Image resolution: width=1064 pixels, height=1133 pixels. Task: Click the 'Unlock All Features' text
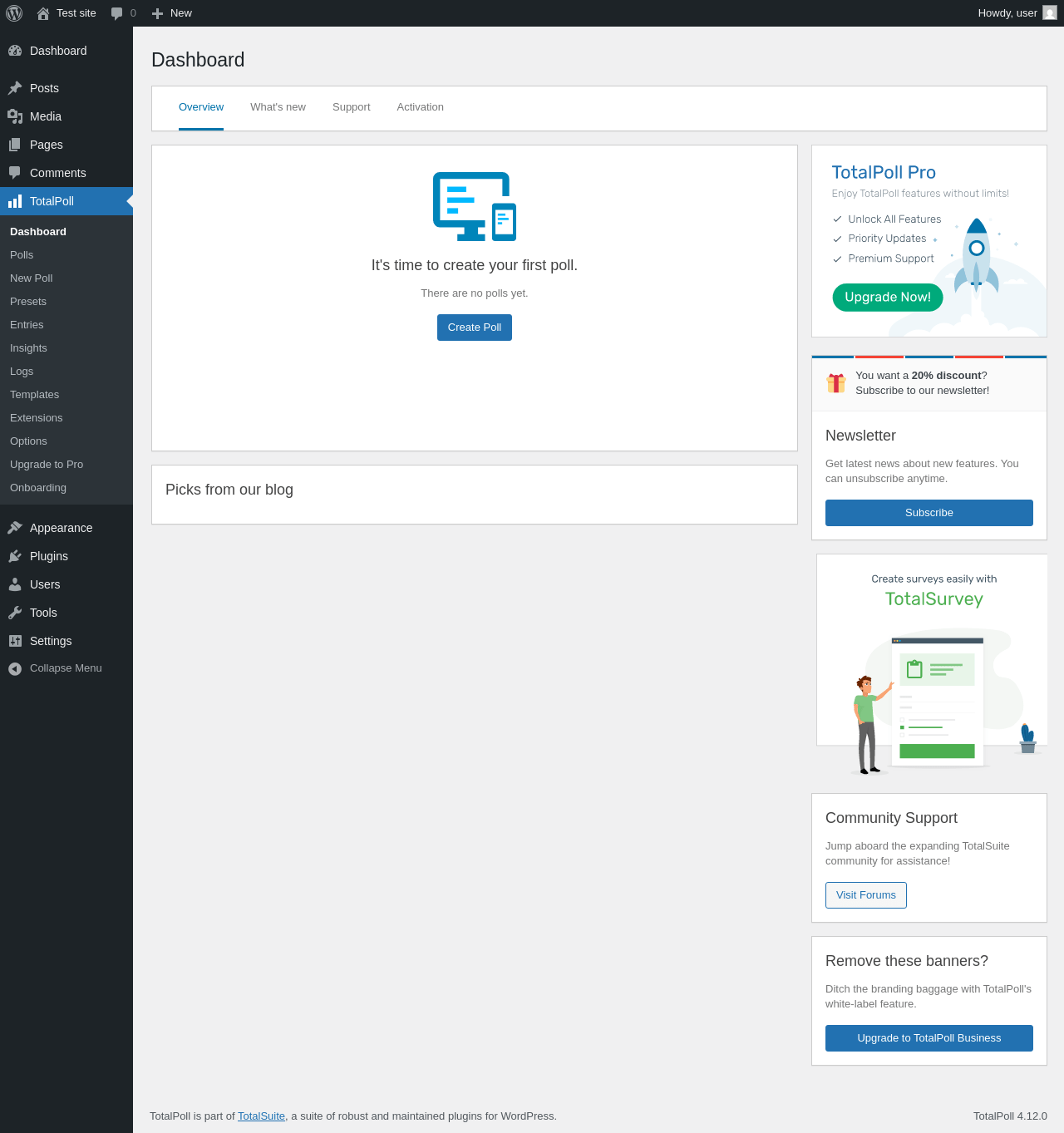tap(894, 219)
